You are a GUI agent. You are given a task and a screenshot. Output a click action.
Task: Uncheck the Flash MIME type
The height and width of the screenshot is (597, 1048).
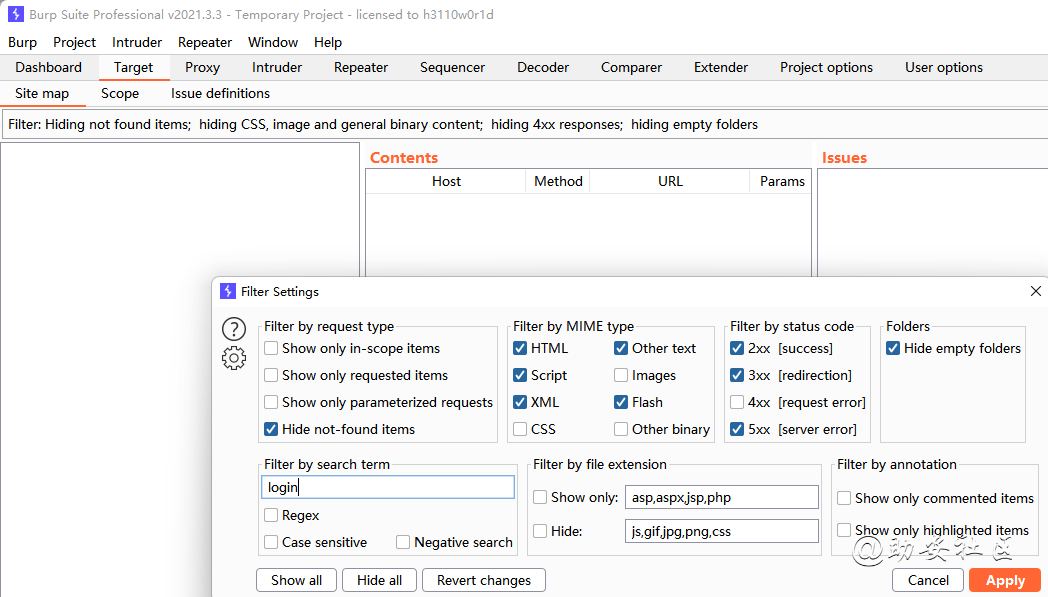pyautogui.click(x=621, y=402)
